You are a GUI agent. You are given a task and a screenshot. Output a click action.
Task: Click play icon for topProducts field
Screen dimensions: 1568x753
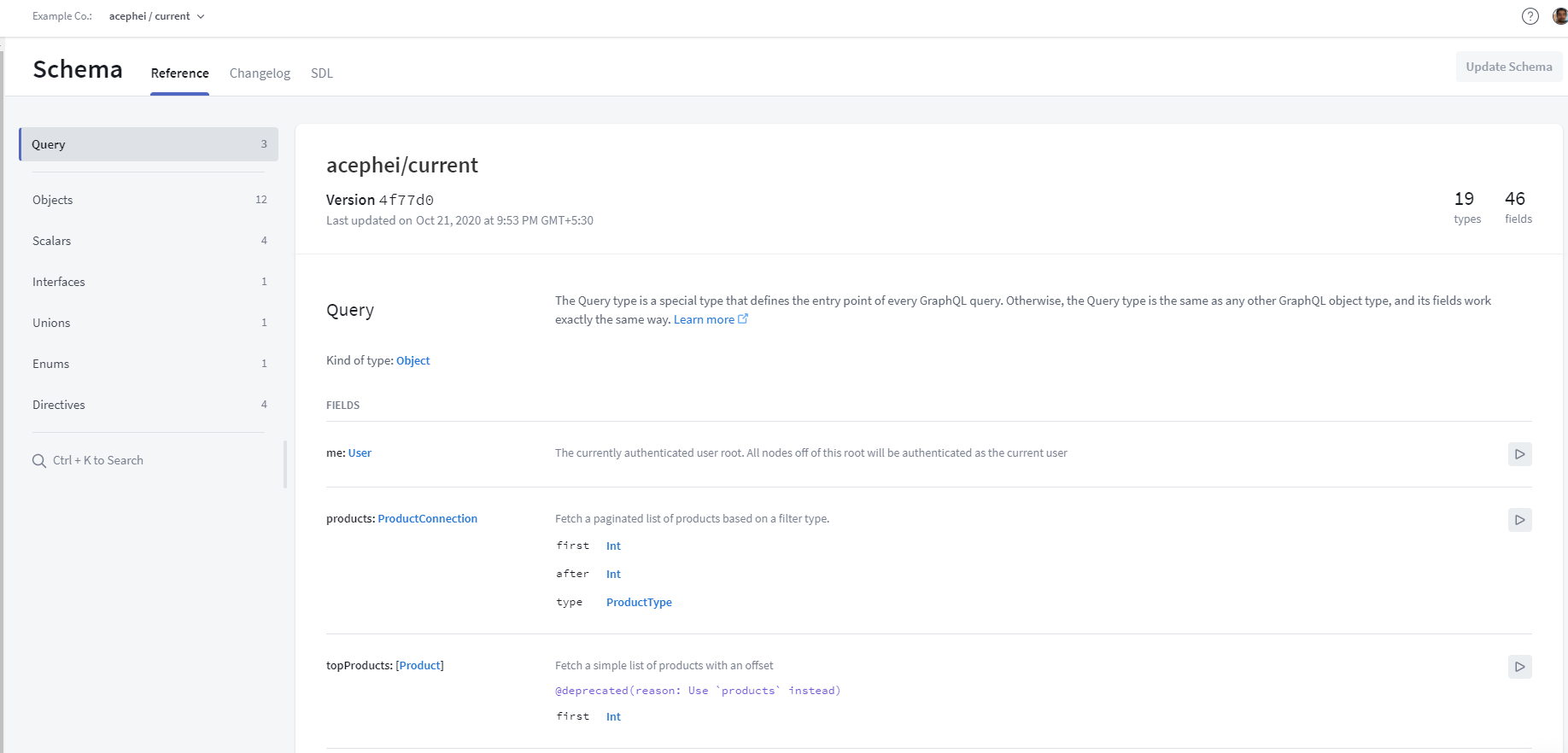pos(1519,667)
